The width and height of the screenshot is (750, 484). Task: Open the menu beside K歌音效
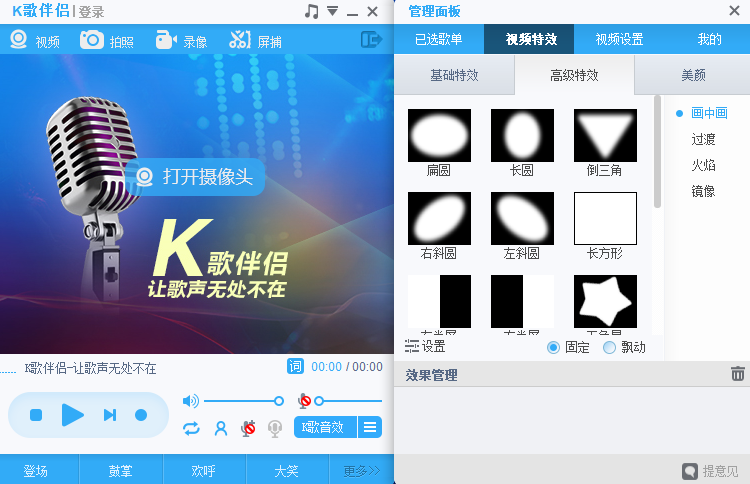pos(370,427)
